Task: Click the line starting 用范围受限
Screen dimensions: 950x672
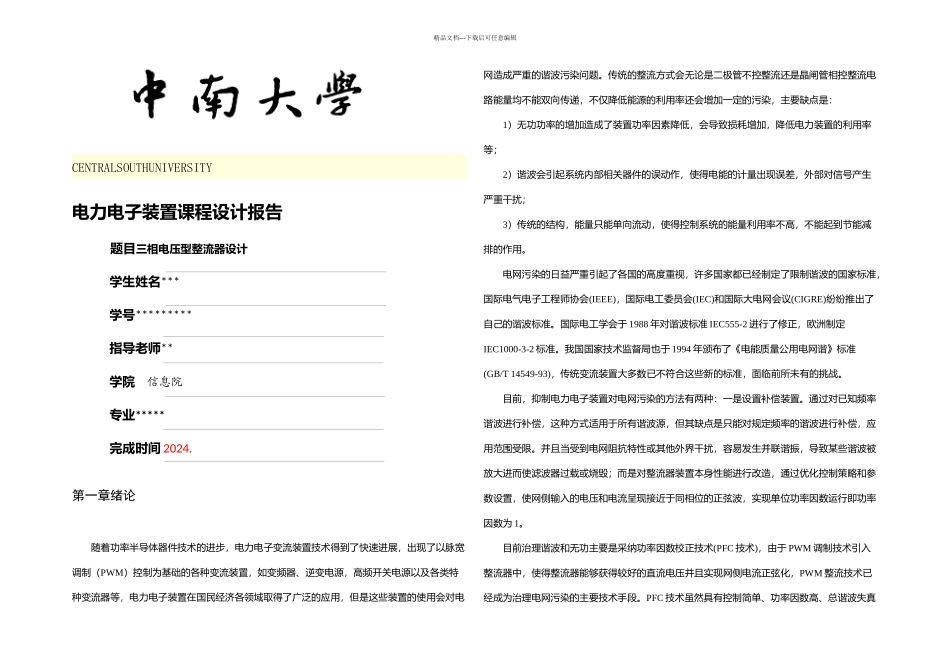Action: 680,448
